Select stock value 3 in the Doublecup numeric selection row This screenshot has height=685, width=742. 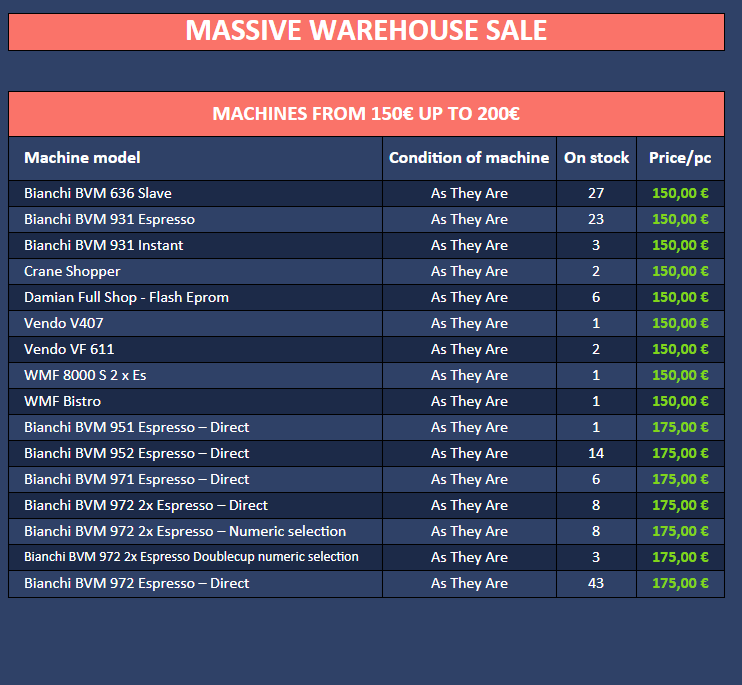point(596,557)
